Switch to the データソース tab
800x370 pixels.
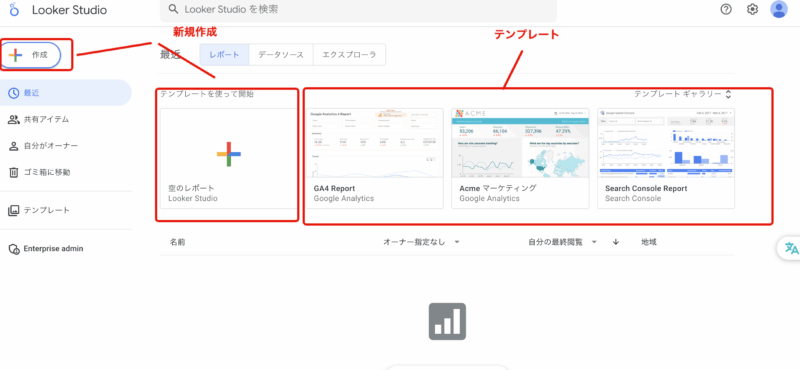[281, 55]
